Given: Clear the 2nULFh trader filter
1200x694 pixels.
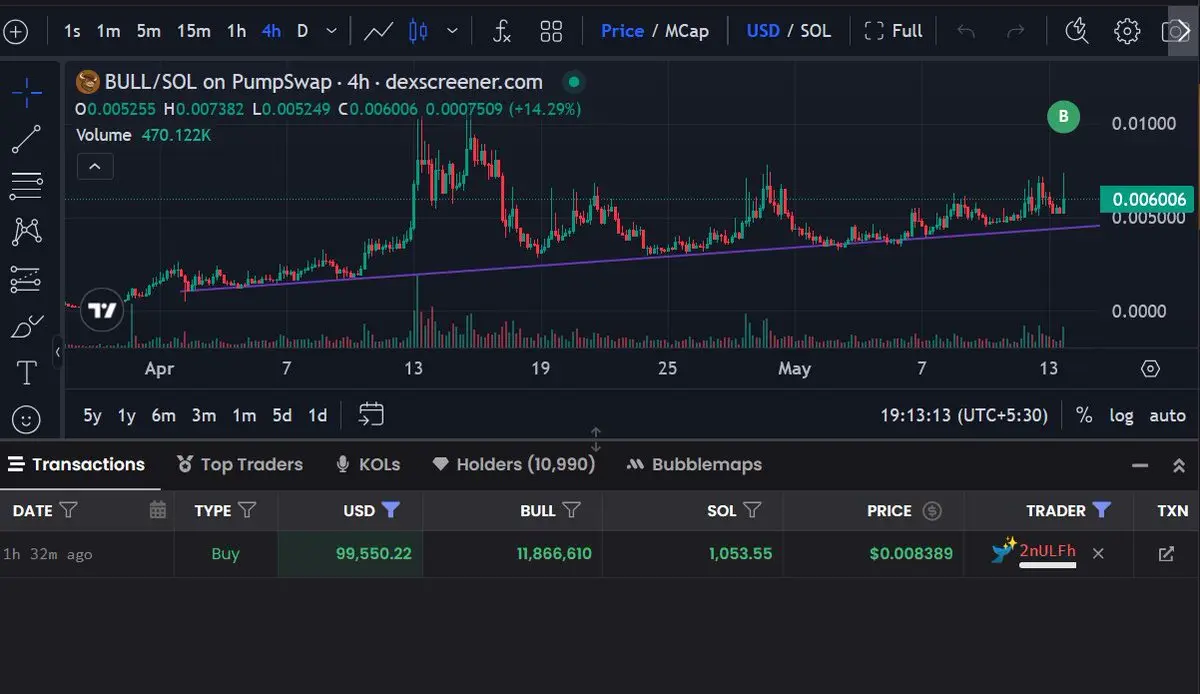Looking at the screenshot, I should click(x=1098, y=553).
